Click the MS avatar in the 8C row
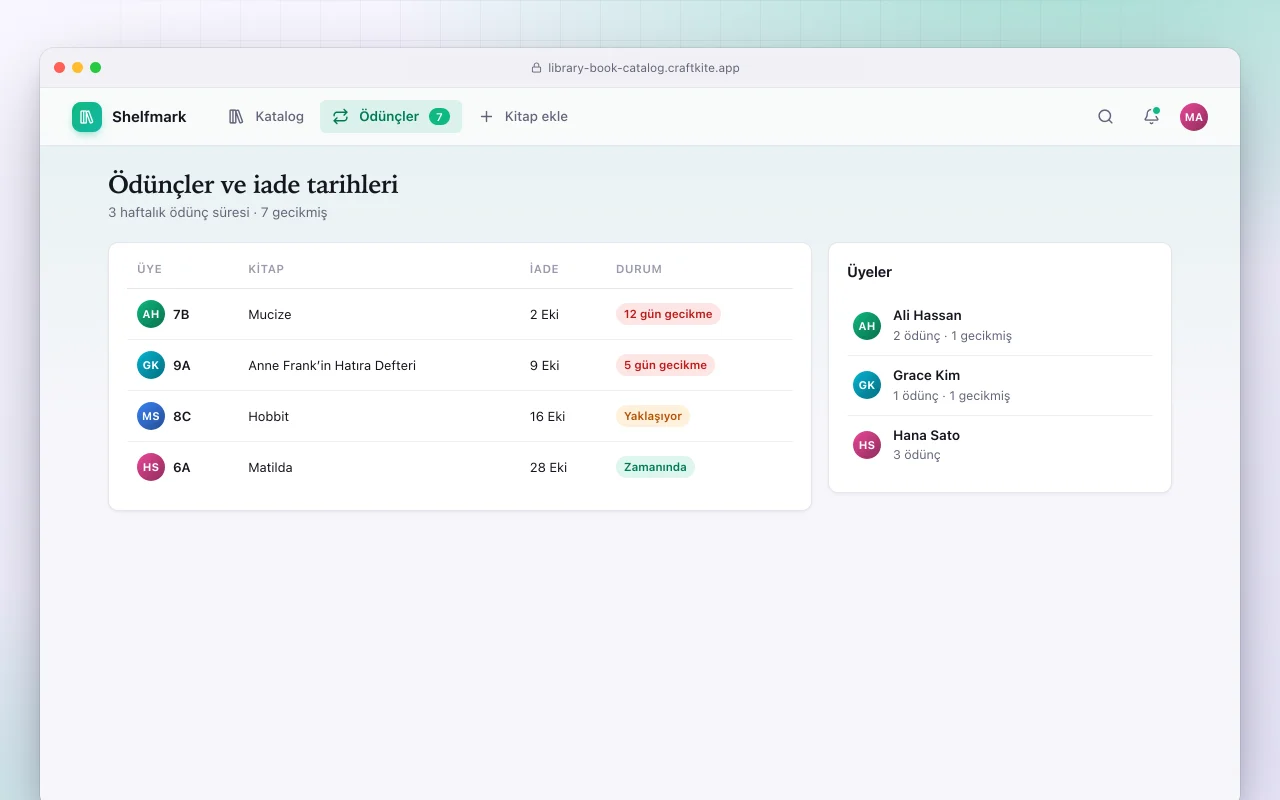Viewport: 1280px width, 800px height. (151, 416)
